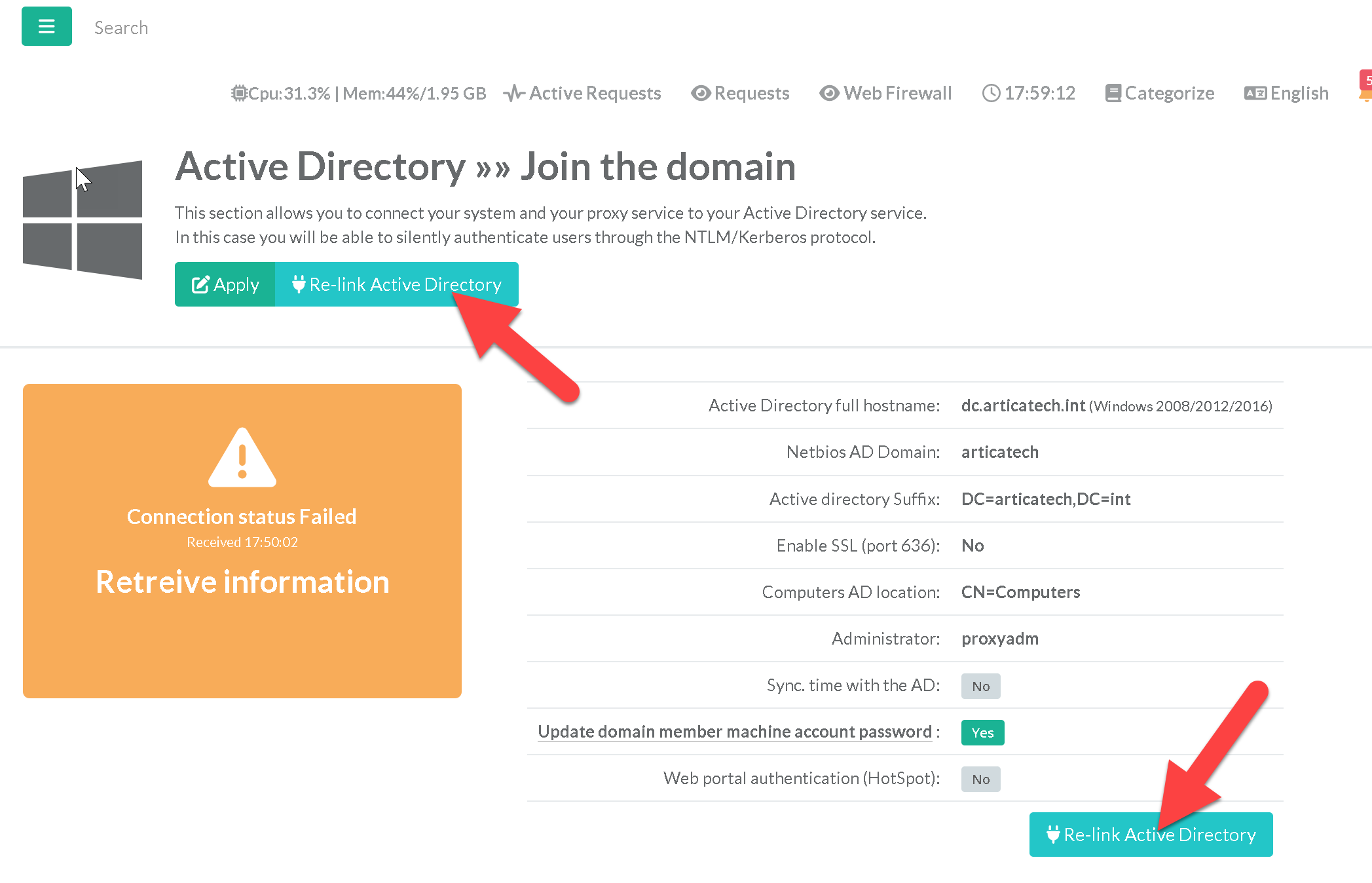
Task: Open the hamburger menu button
Action: (x=46, y=26)
